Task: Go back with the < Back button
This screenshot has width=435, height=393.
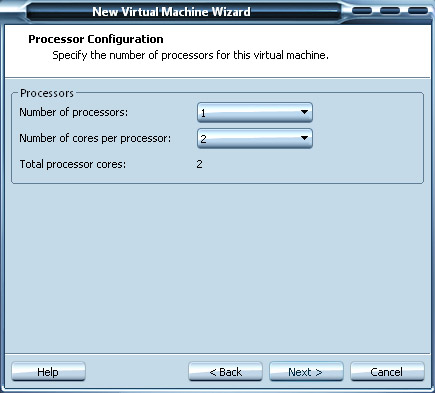Action: click(x=225, y=371)
